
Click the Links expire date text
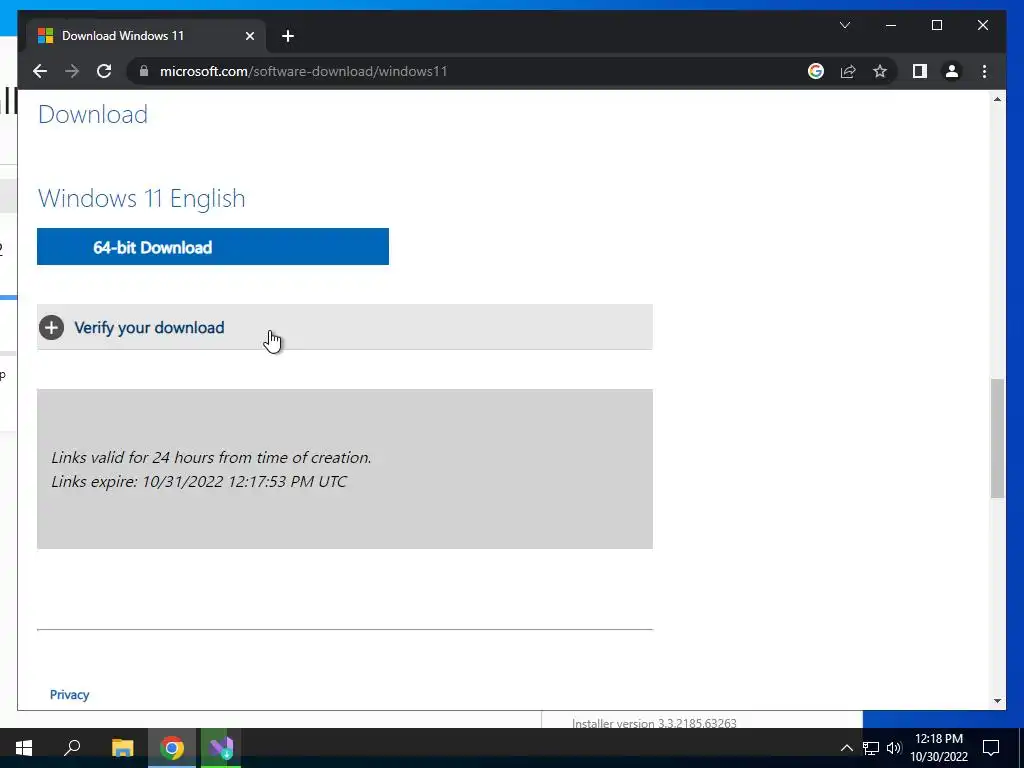pyautogui.click(x=199, y=481)
